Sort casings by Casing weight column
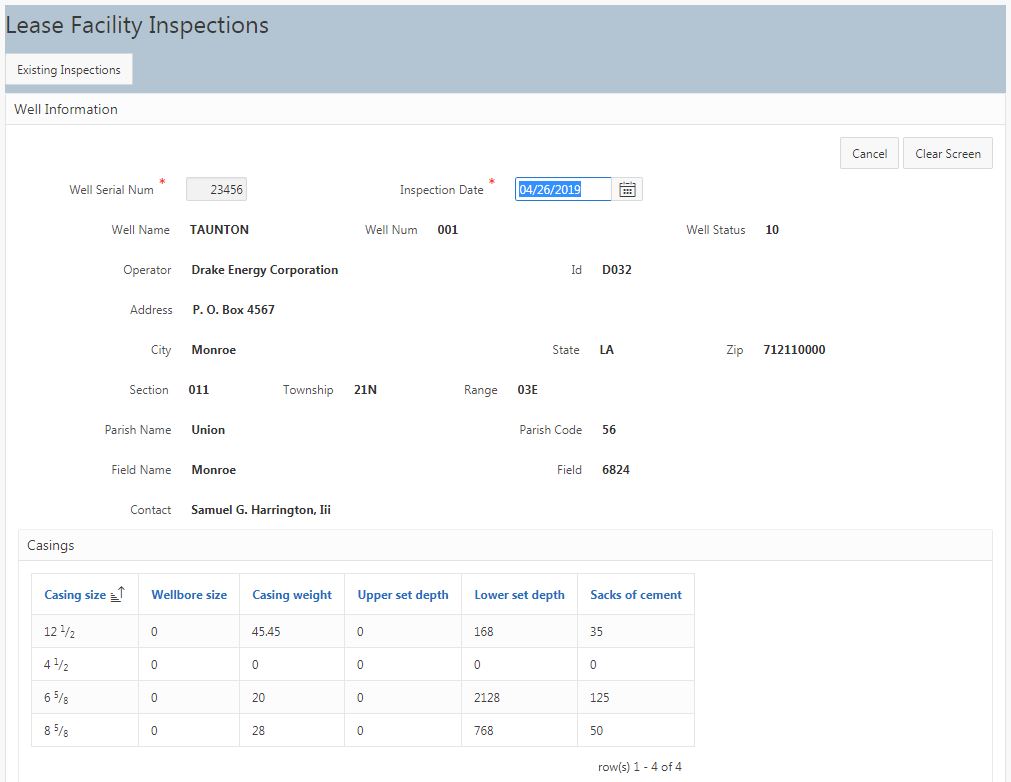Screen dimensions: 1011x782 pos(292,595)
